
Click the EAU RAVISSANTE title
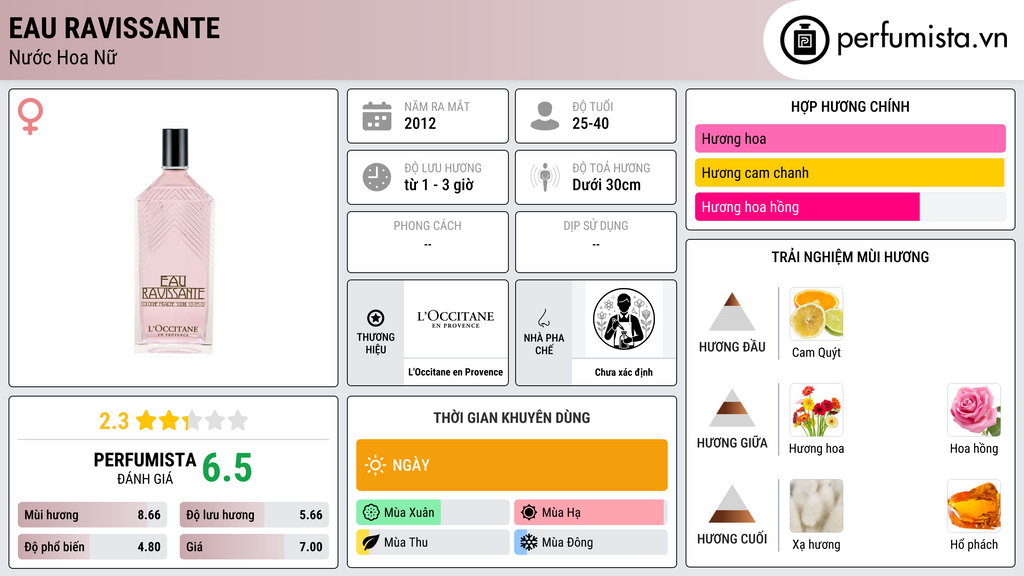coord(114,28)
